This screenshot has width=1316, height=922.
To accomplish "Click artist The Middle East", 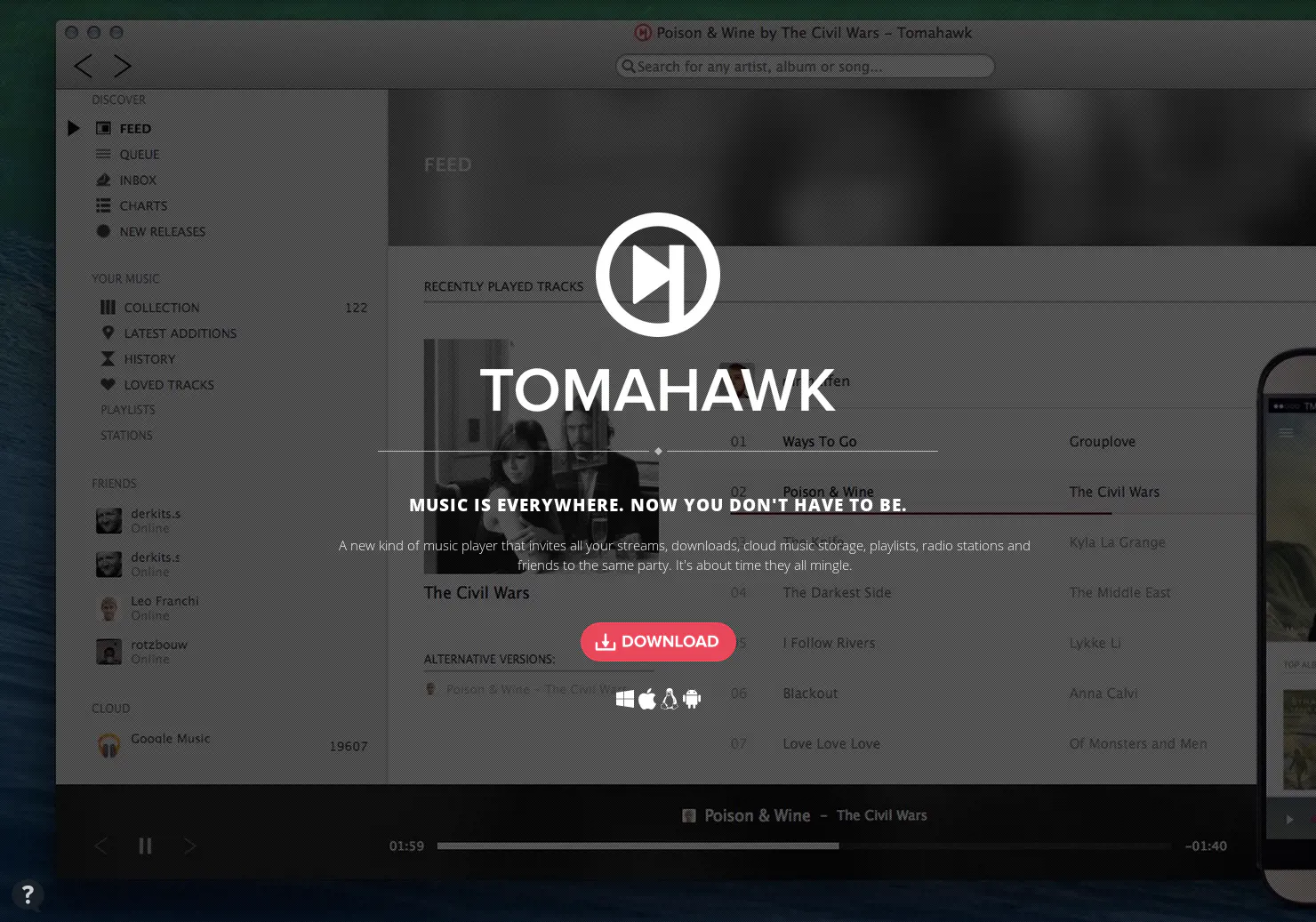I will pos(1120,593).
